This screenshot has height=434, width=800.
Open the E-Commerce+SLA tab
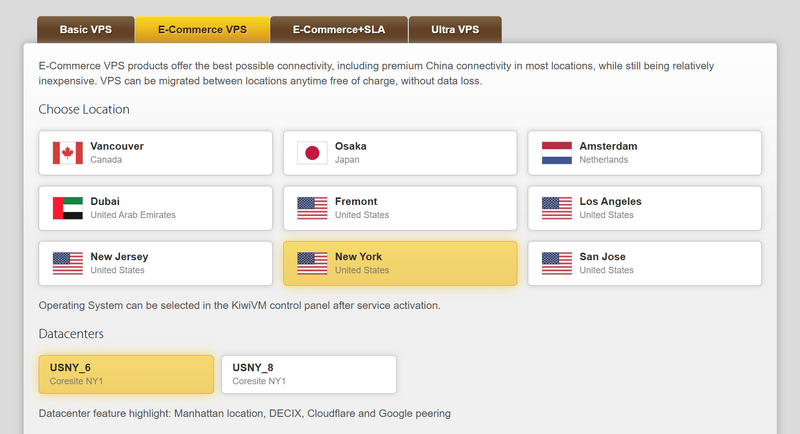[339, 30]
